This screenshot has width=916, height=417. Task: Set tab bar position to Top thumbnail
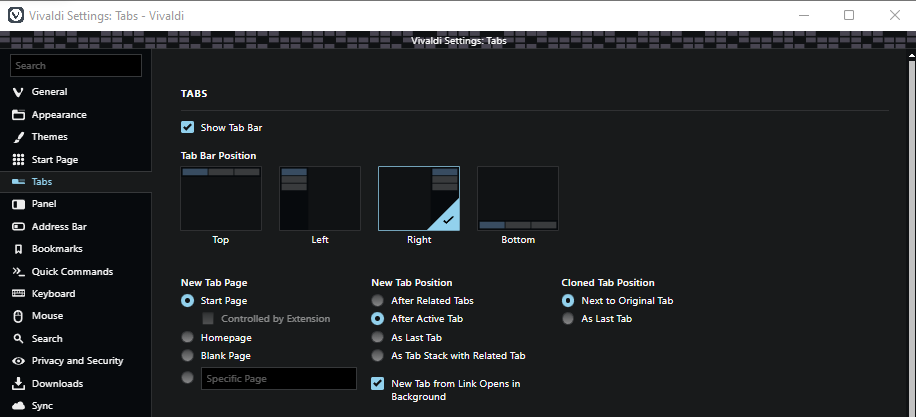tap(221, 199)
